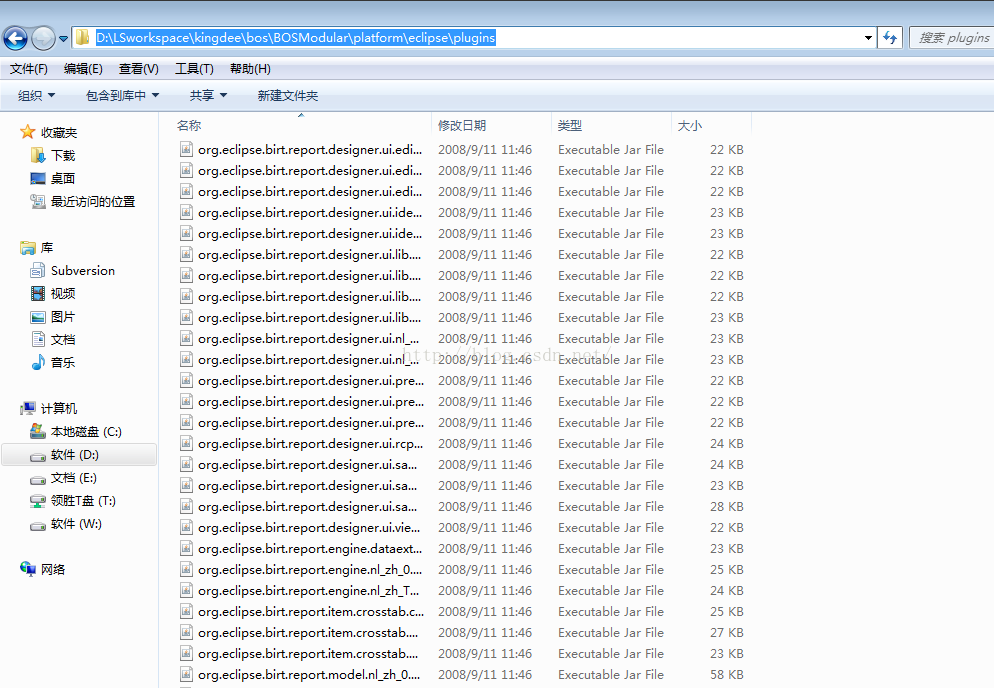Viewport: 994px width, 688px height.
Task: Select the 软件 (W:) drive icon
Action: [38, 525]
